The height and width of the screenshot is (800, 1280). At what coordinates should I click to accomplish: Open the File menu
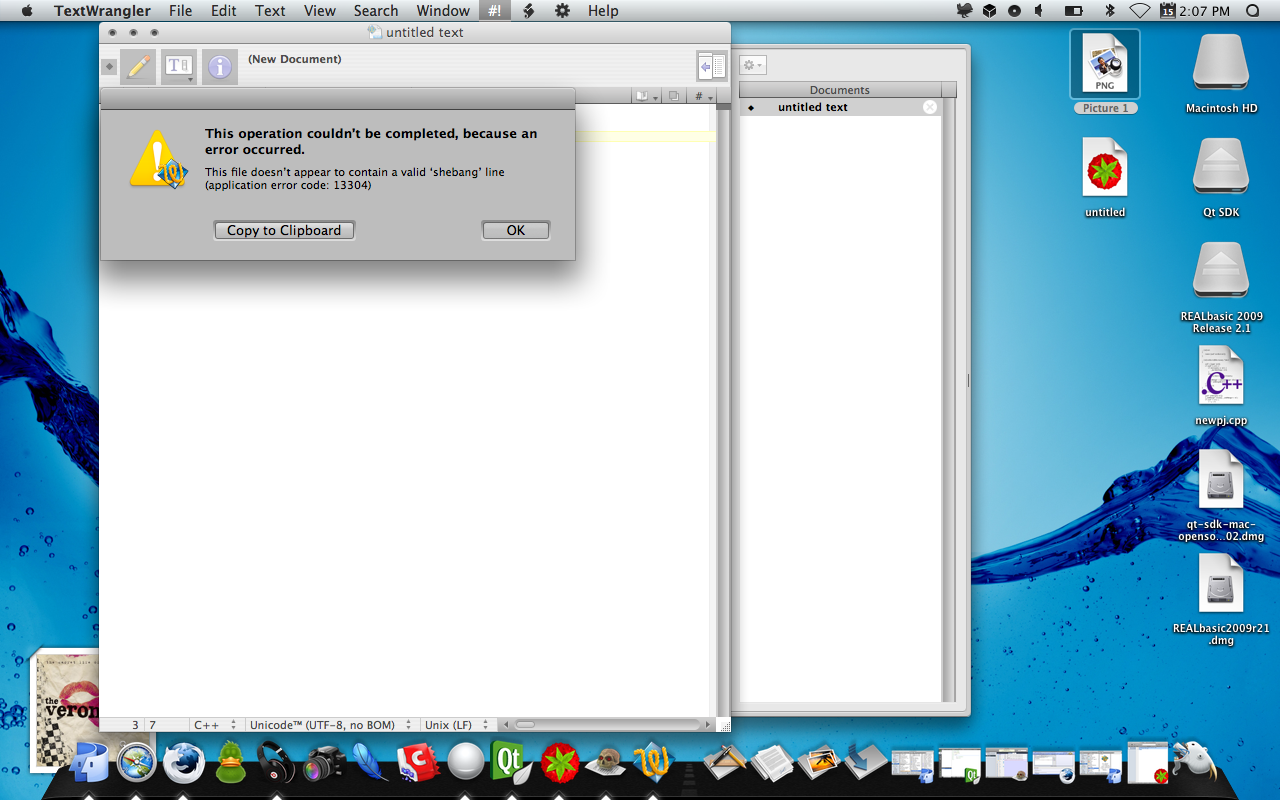tap(180, 11)
